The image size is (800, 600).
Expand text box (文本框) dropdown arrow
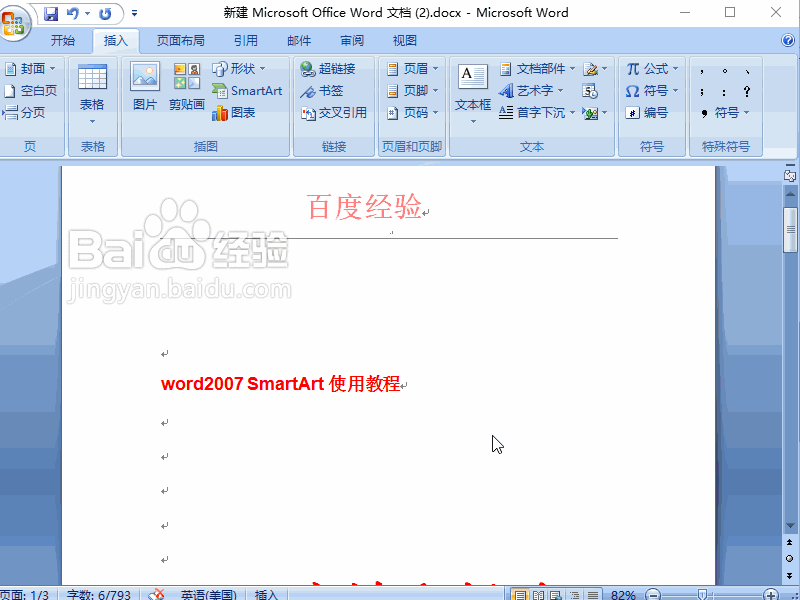click(473, 121)
